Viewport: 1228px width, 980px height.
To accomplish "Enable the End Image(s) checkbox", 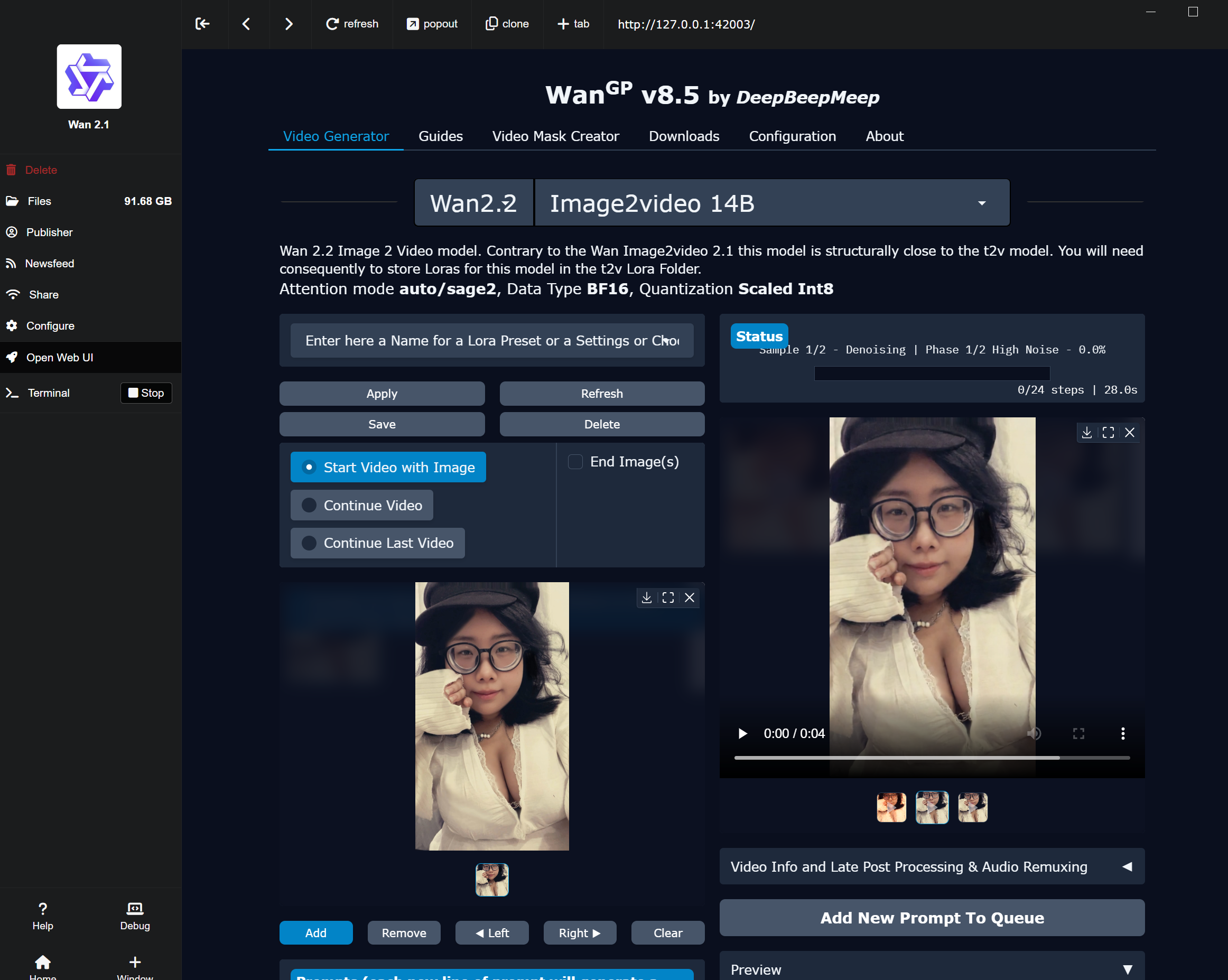I will pos(575,462).
